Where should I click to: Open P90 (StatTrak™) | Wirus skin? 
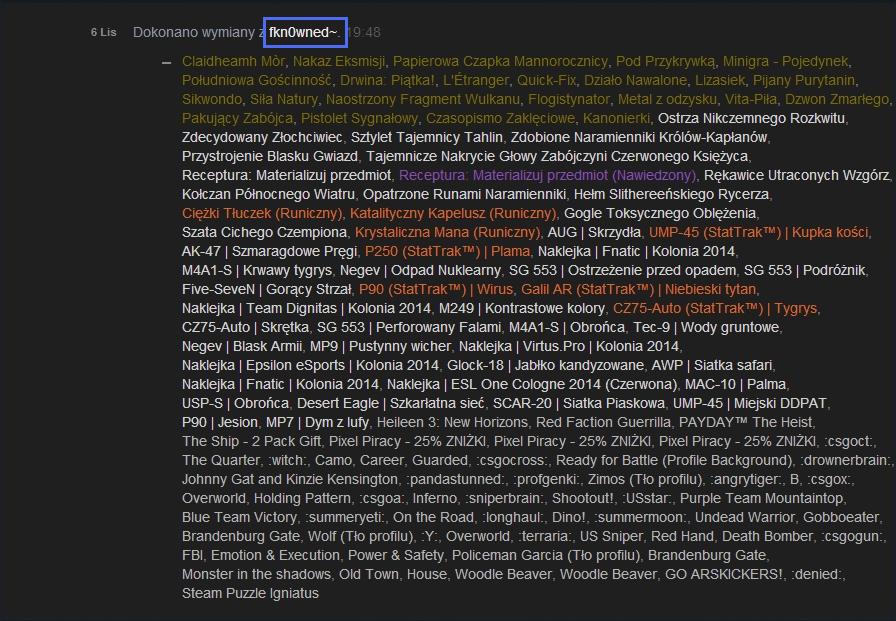click(x=436, y=289)
